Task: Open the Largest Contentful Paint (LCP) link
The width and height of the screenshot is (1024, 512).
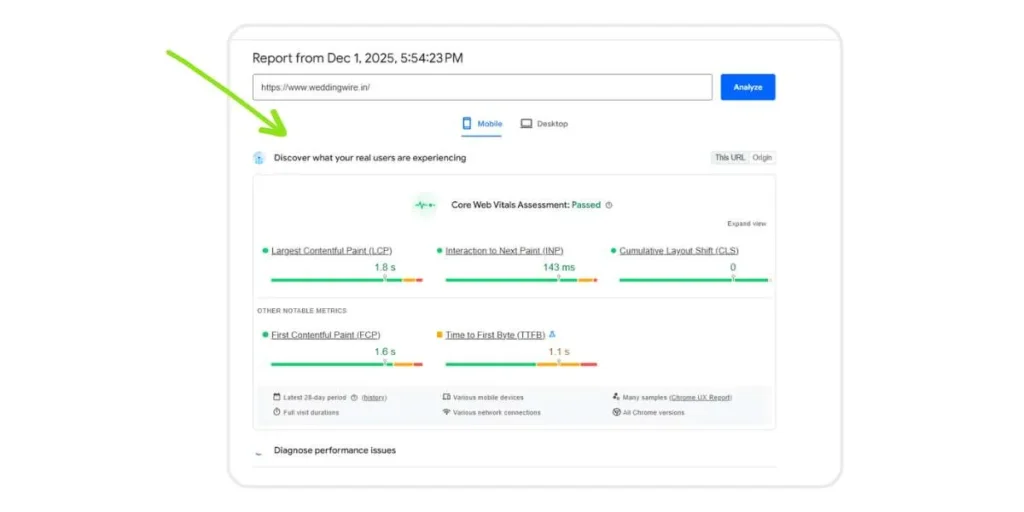Action: click(x=331, y=251)
